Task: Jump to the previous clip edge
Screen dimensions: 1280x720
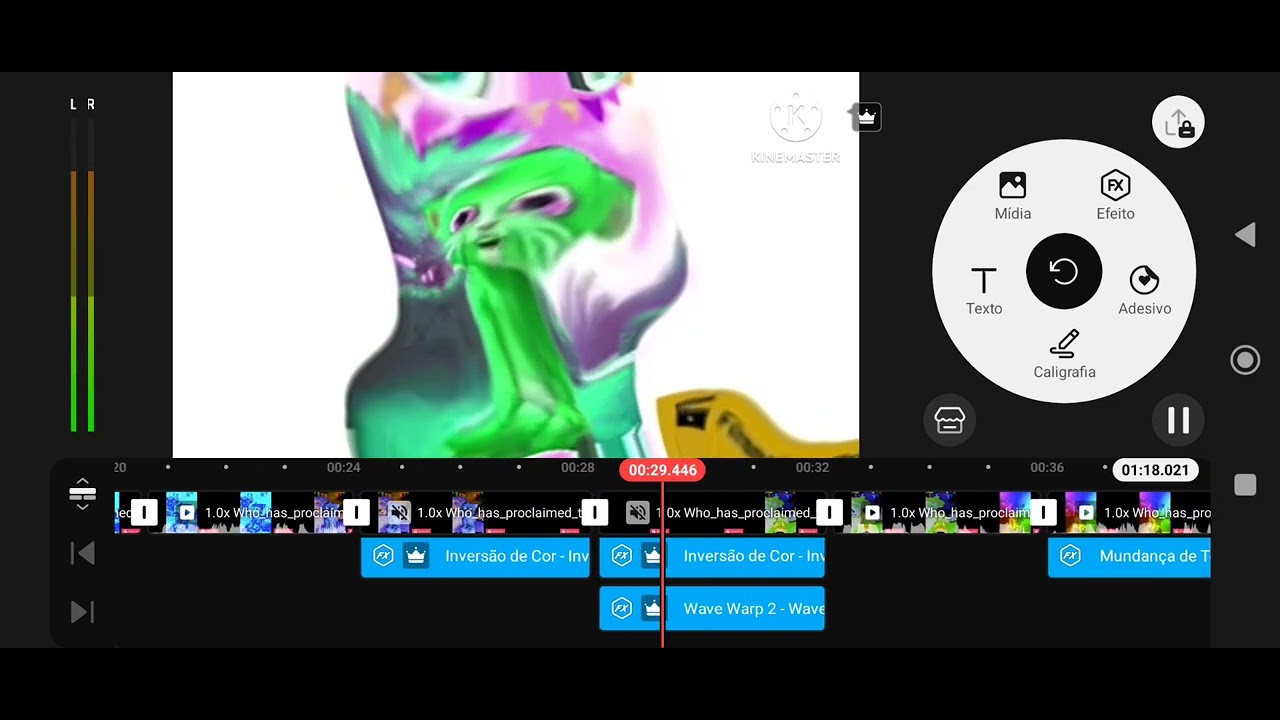Action: (82, 553)
